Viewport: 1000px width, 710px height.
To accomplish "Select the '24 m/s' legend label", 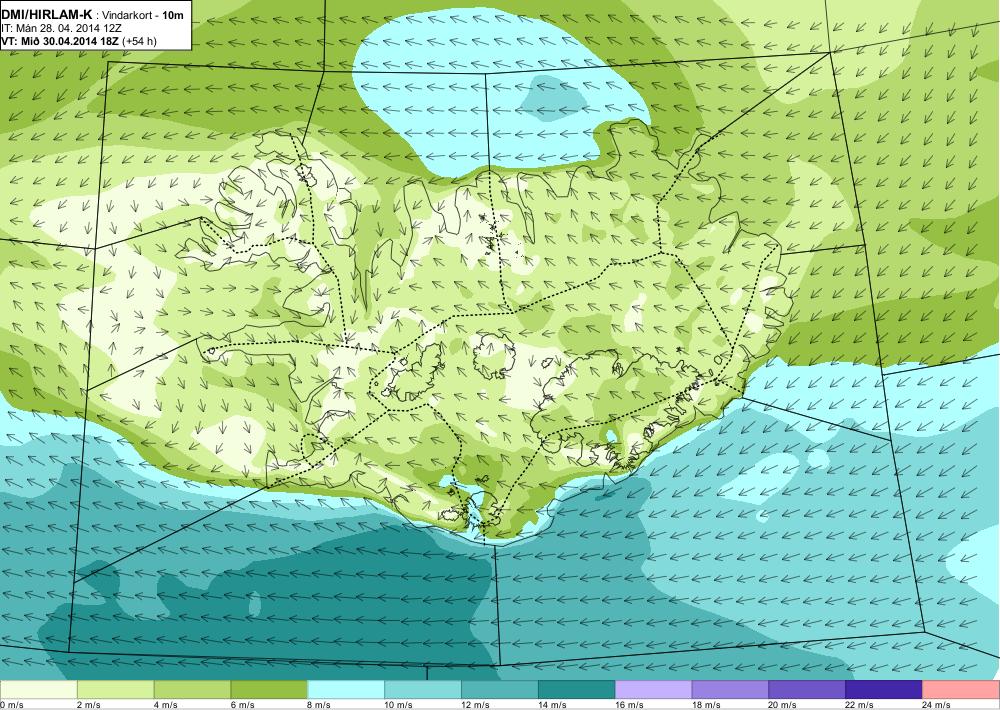I will tap(937, 705).
